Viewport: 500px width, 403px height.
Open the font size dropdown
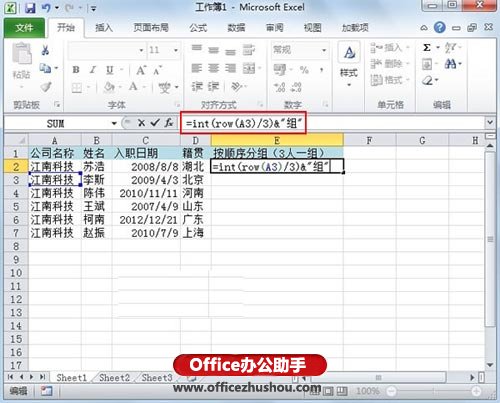click(176, 50)
